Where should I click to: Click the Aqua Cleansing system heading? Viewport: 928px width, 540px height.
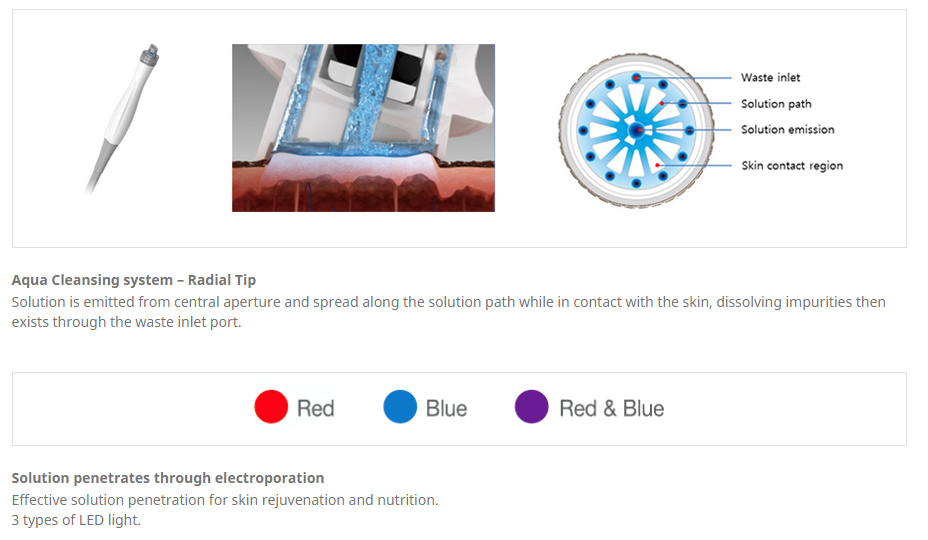pos(134,280)
